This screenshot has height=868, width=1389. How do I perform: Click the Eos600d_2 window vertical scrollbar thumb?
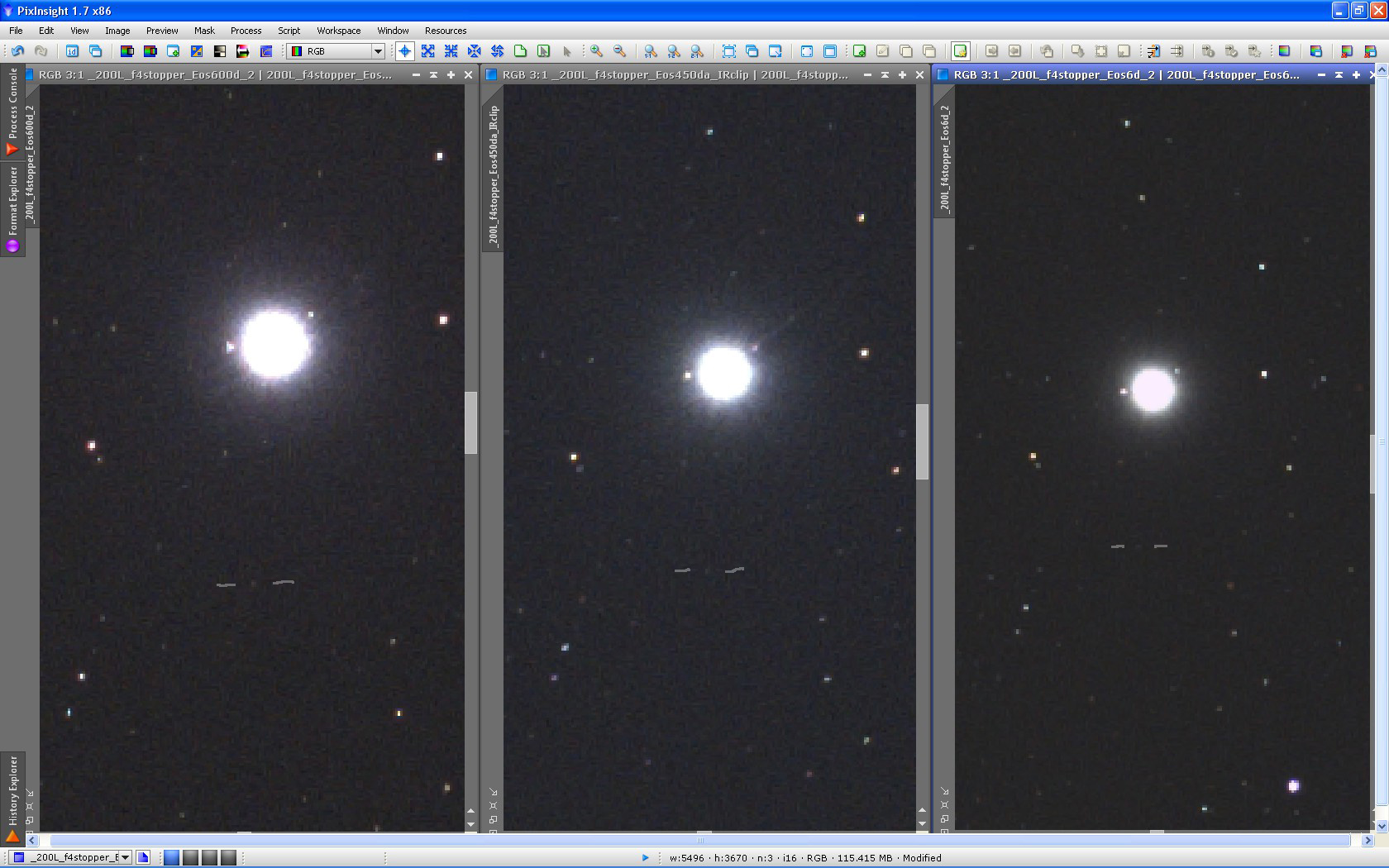[x=470, y=422]
